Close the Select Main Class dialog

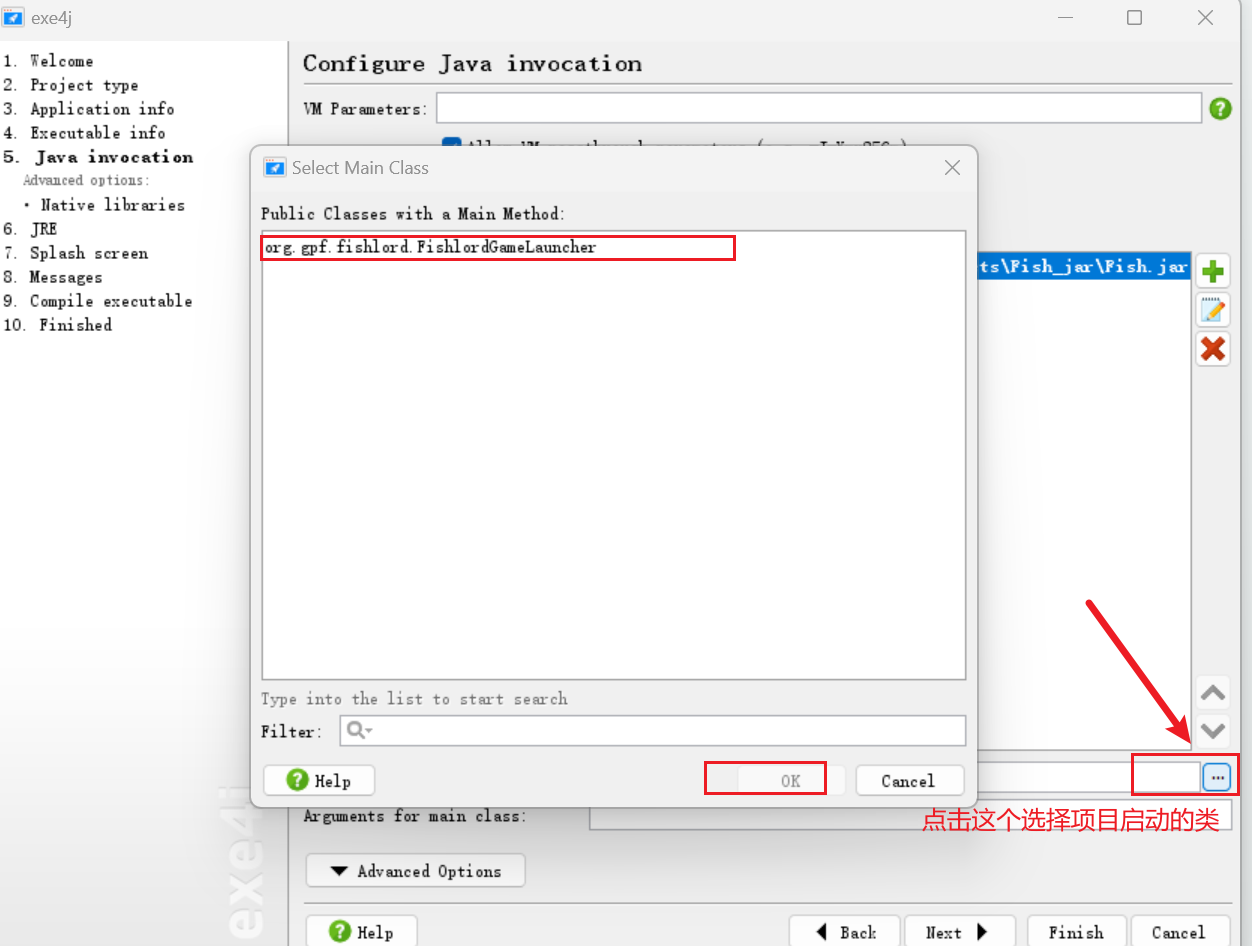[x=952, y=168]
